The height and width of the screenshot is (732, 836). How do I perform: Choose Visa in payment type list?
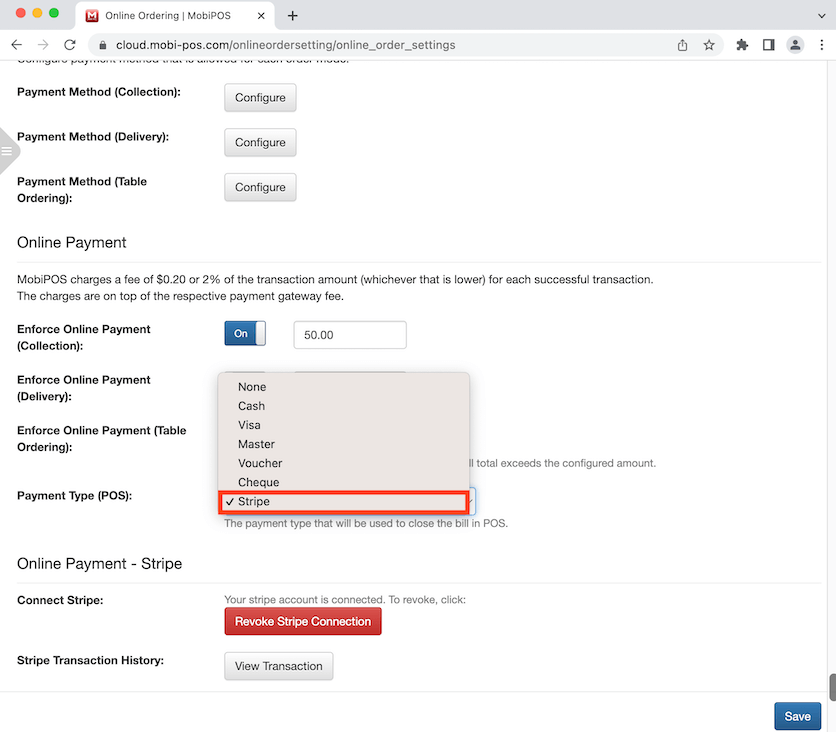[x=344, y=425]
